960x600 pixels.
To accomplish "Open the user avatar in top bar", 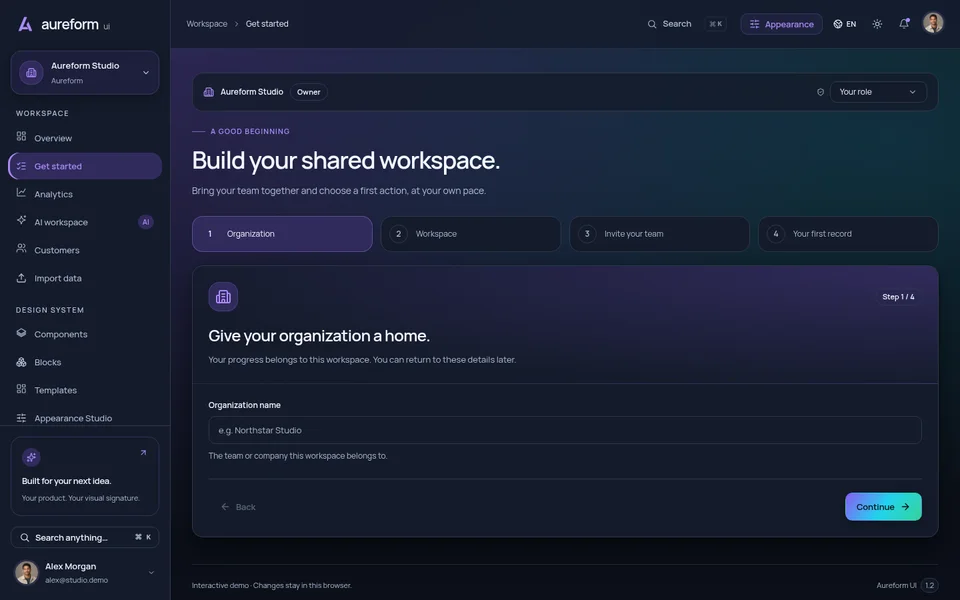I will coord(933,24).
